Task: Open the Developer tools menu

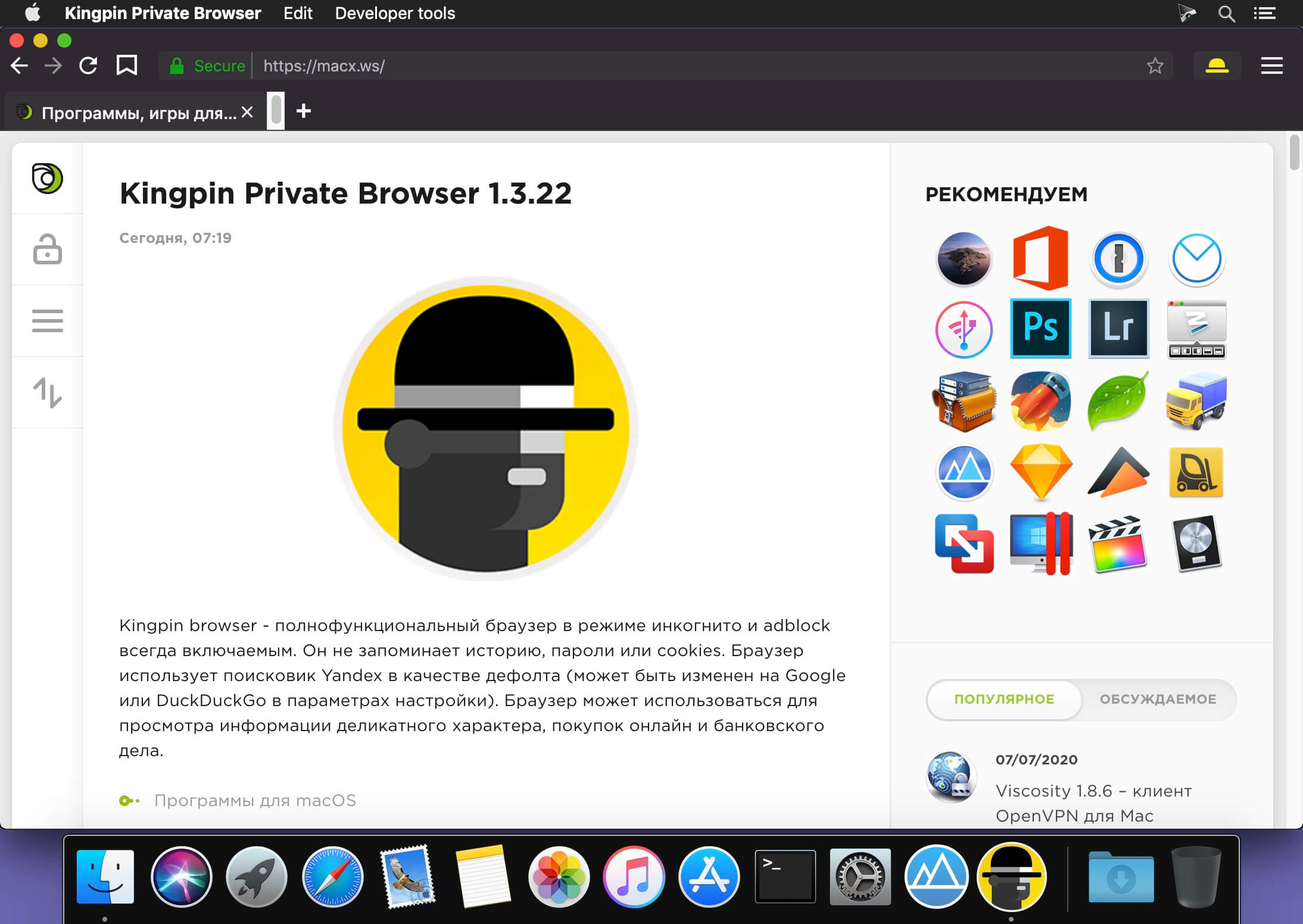Action: pyautogui.click(x=395, y=13)
